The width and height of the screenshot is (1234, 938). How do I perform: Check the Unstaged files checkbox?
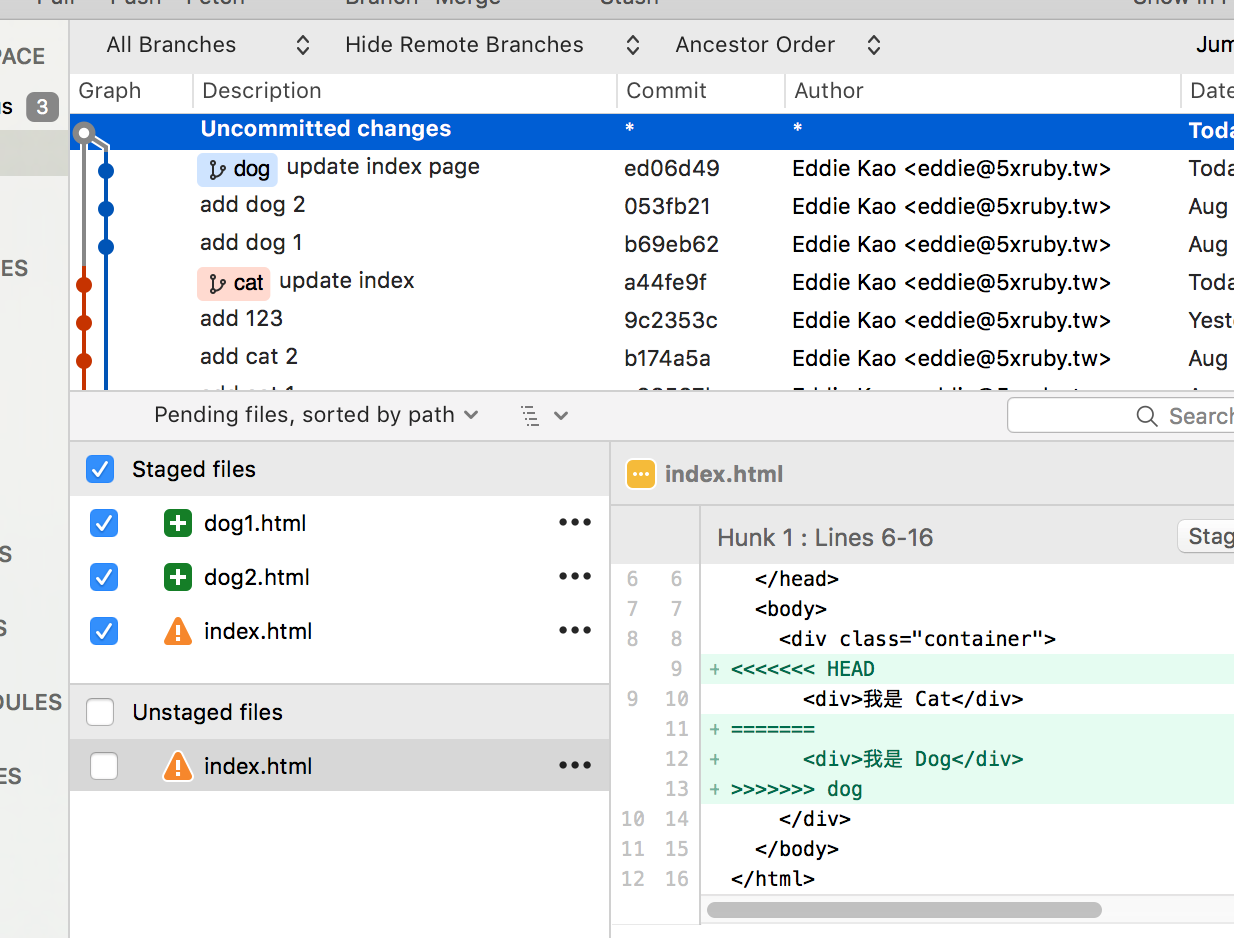pyautogui.click(x=100, y=712)
